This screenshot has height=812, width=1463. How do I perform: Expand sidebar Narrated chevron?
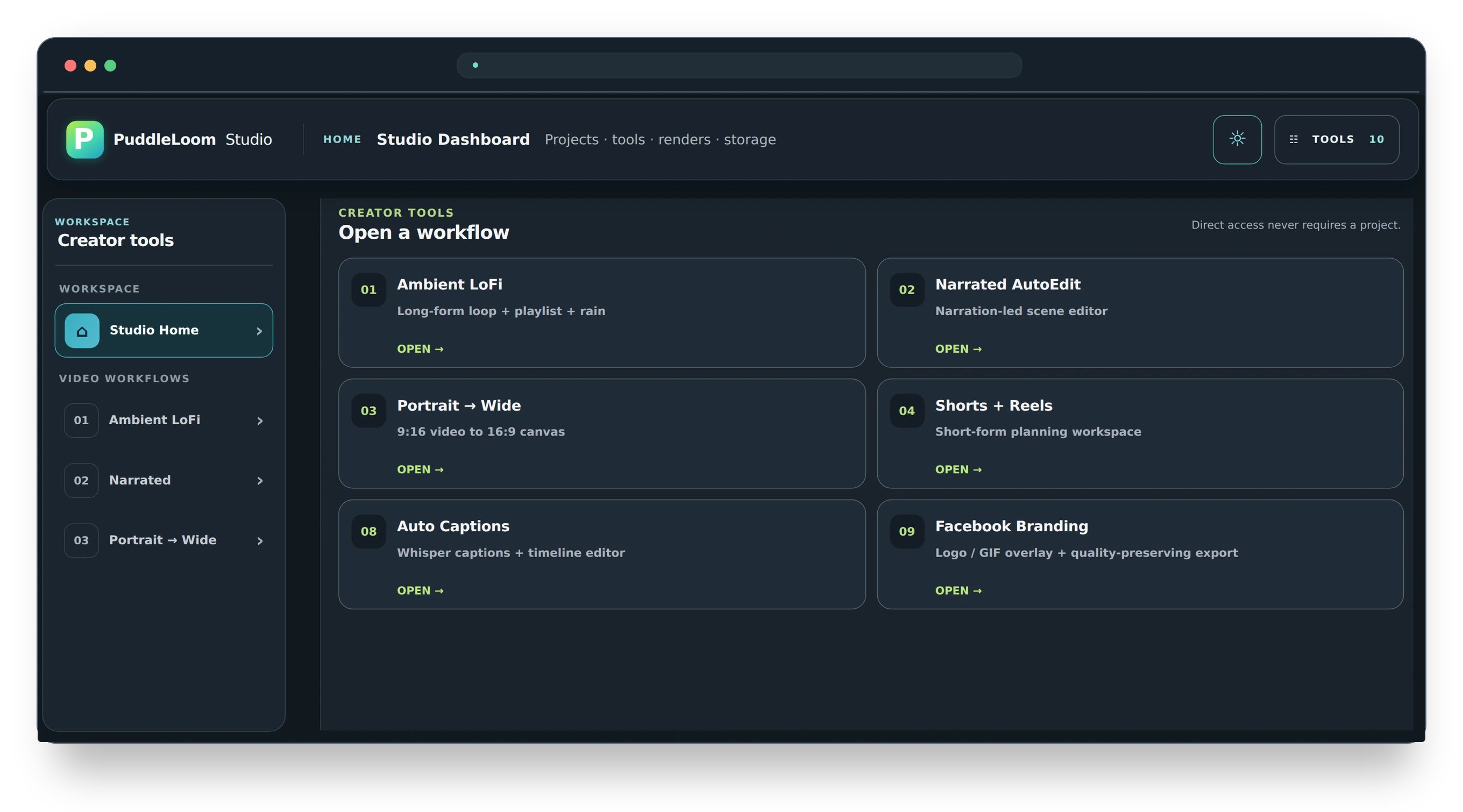[x=260, y=481]
